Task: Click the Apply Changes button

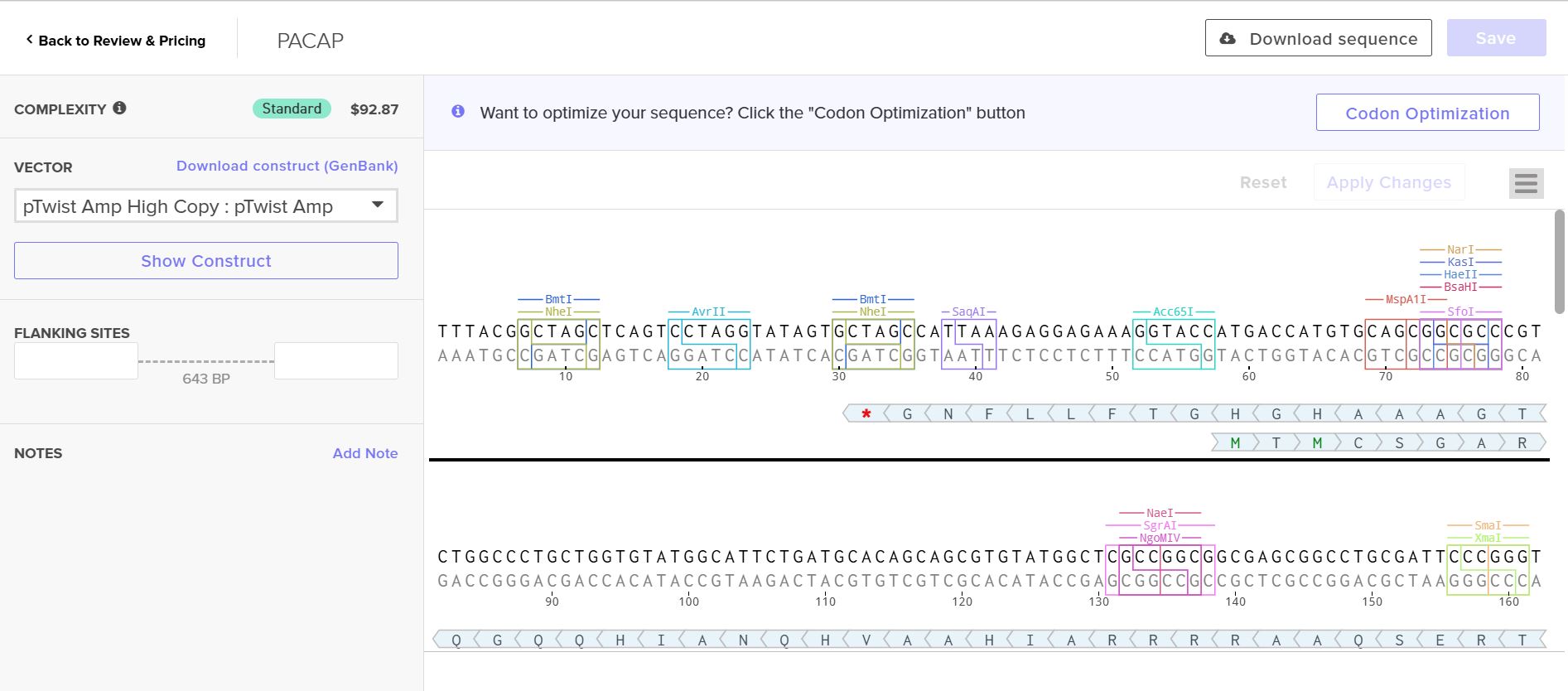Action: [1388, 182]
